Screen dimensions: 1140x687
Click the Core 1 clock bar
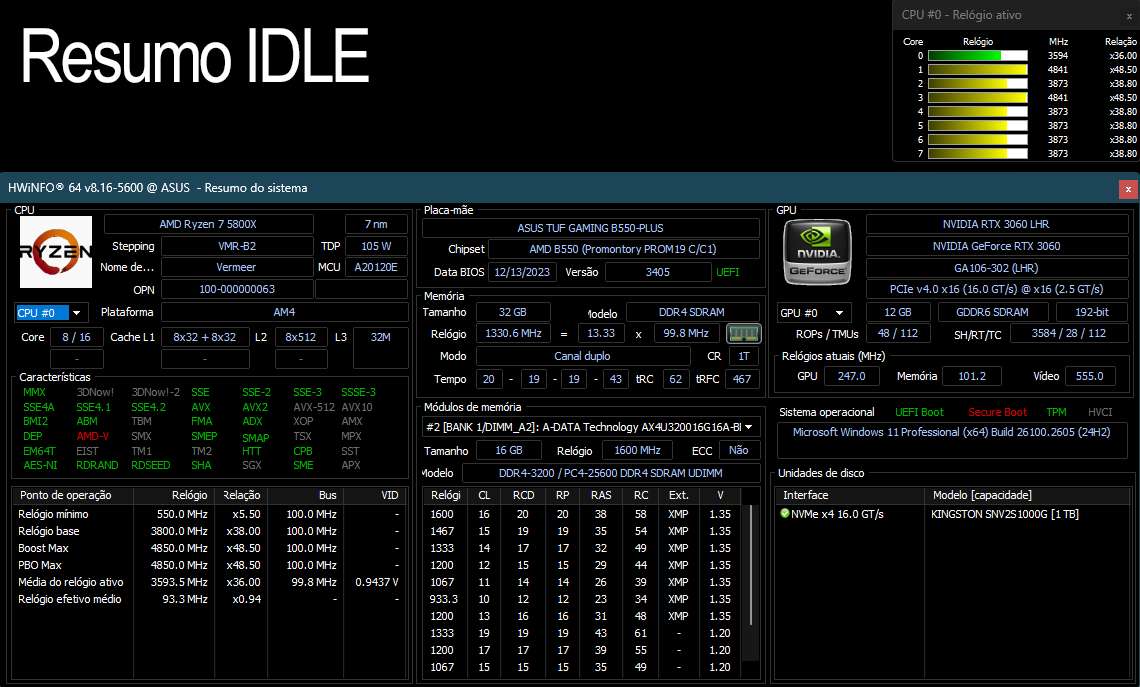pyautogui.click(x=978, y=70)
